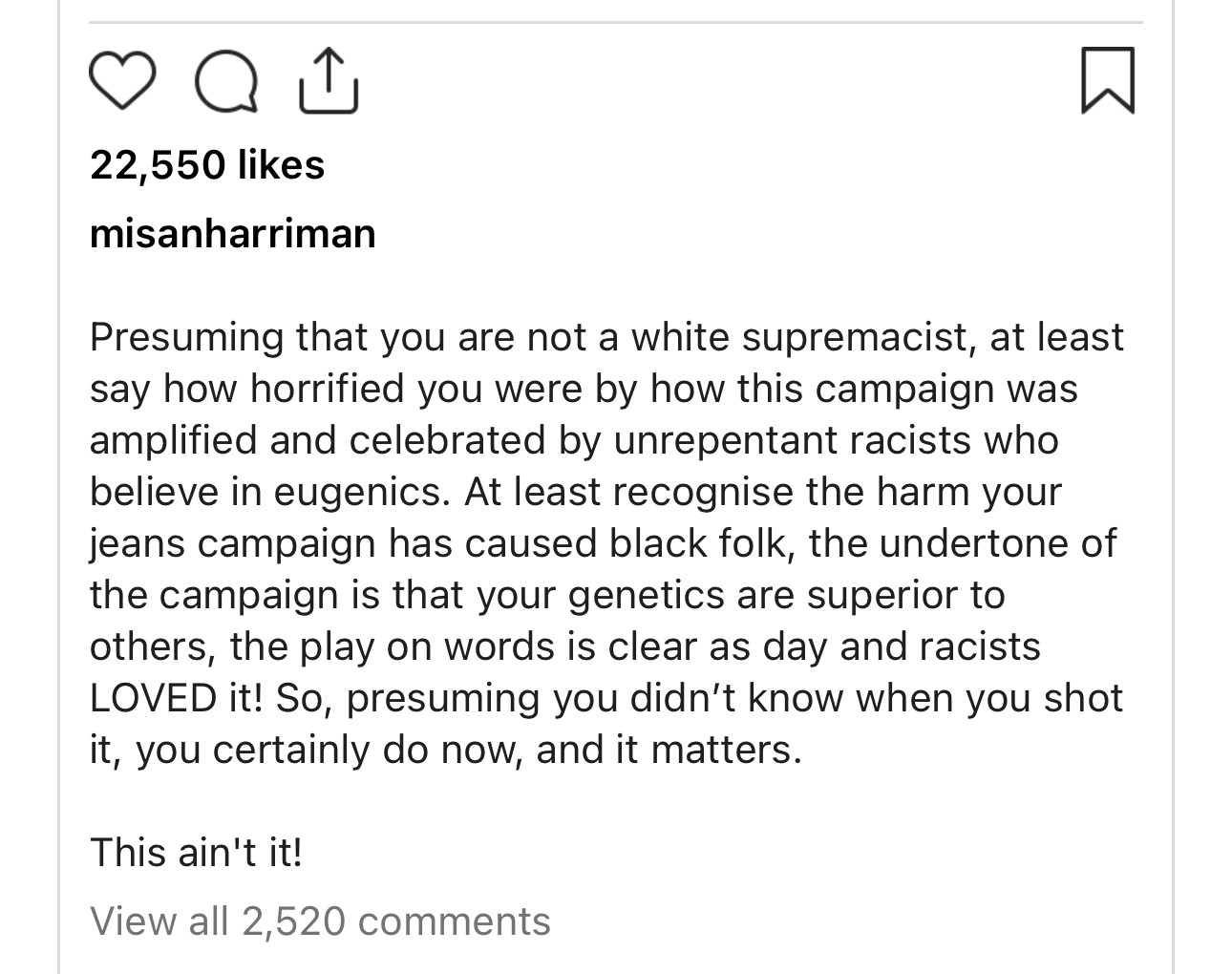1232x974 pixels.
Task: Open comments via the speech bubble icon
Action: click(x=226, y=84)
